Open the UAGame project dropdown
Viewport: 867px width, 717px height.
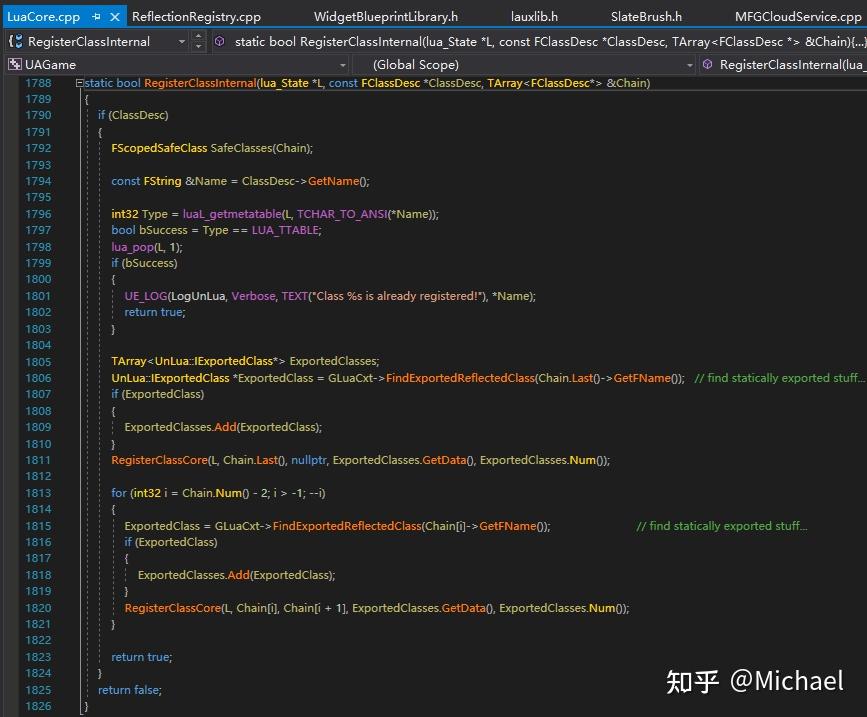click(x=342, y=65)
